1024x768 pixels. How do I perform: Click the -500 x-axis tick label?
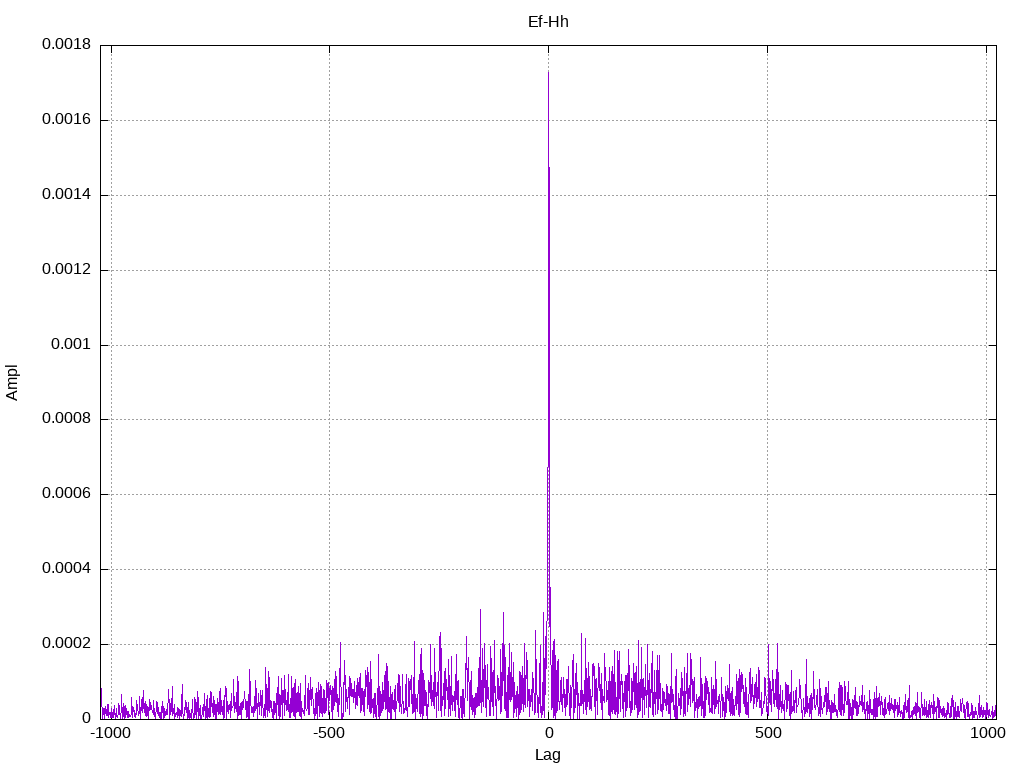(329, 733)
